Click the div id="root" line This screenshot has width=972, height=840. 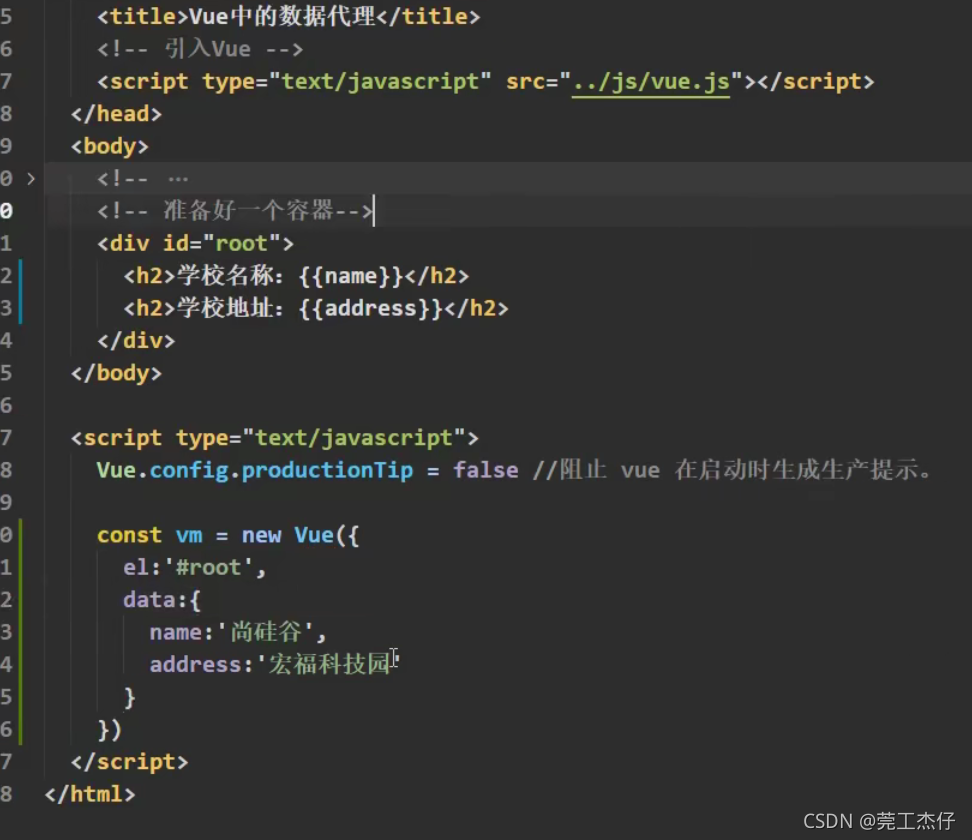(x=195, y=244)
